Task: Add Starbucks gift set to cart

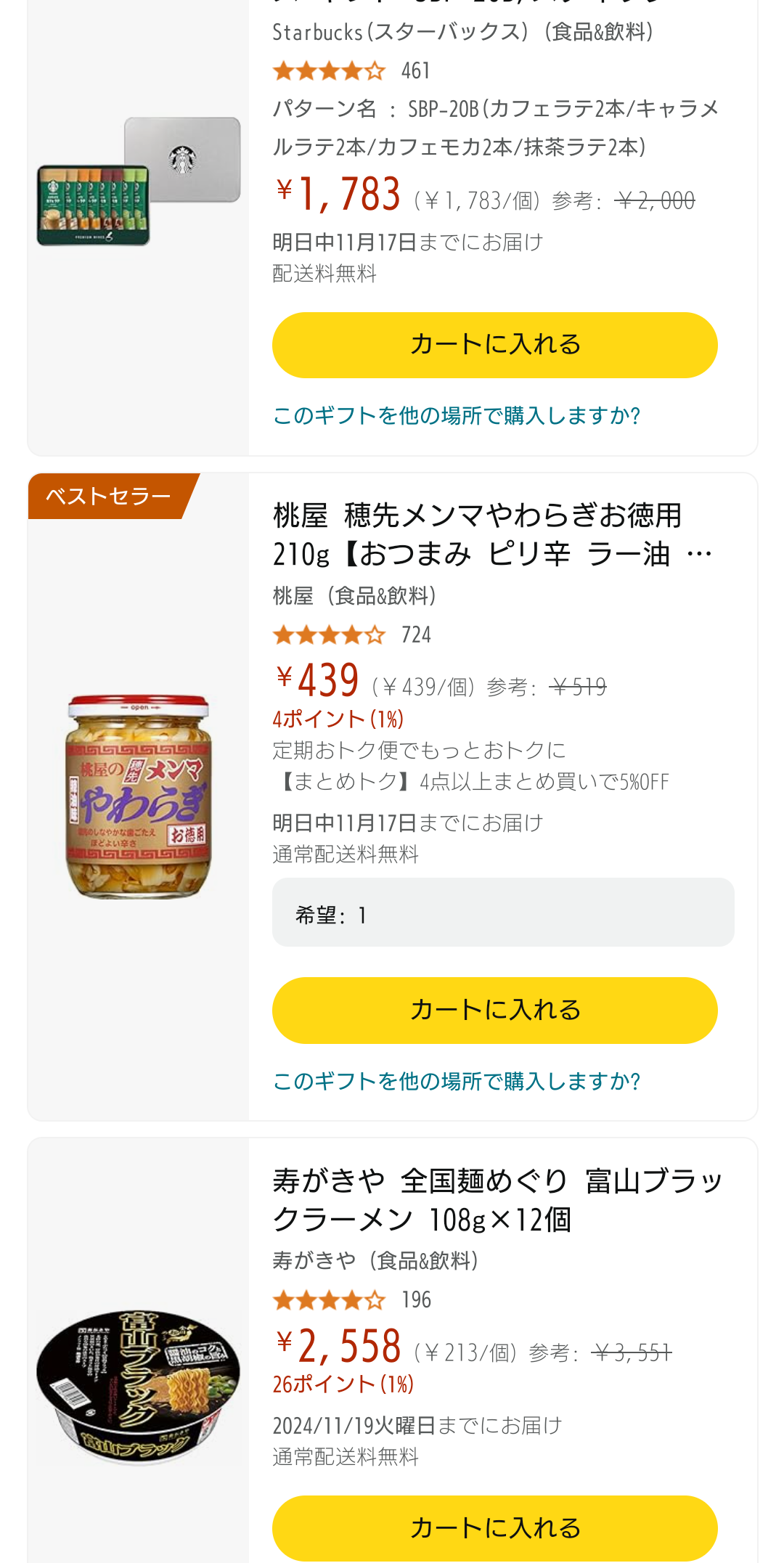Action: coord(494,345)
